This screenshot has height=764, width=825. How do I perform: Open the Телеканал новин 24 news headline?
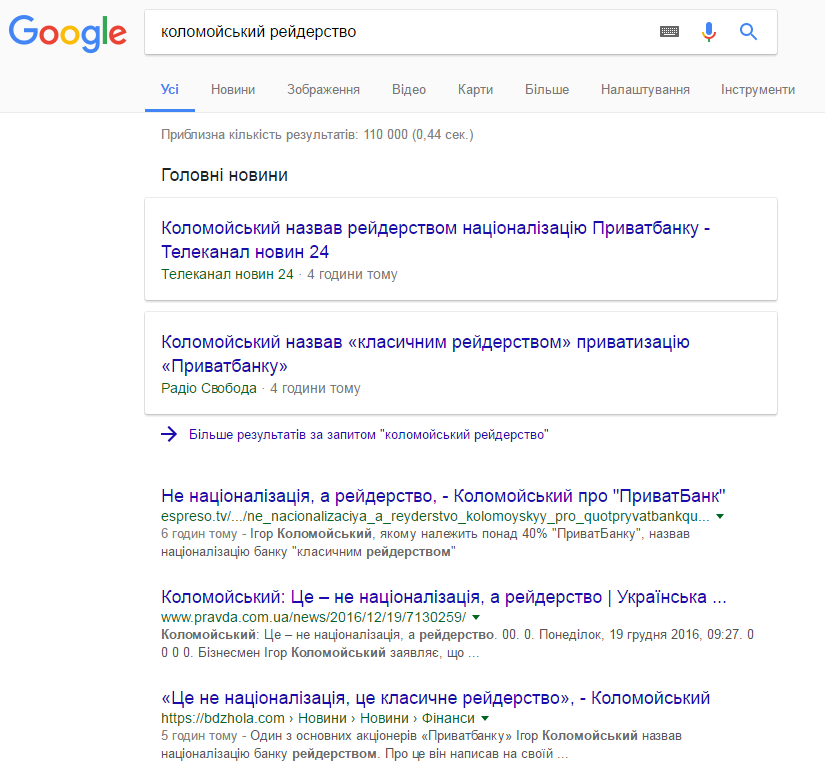point(436,240)
